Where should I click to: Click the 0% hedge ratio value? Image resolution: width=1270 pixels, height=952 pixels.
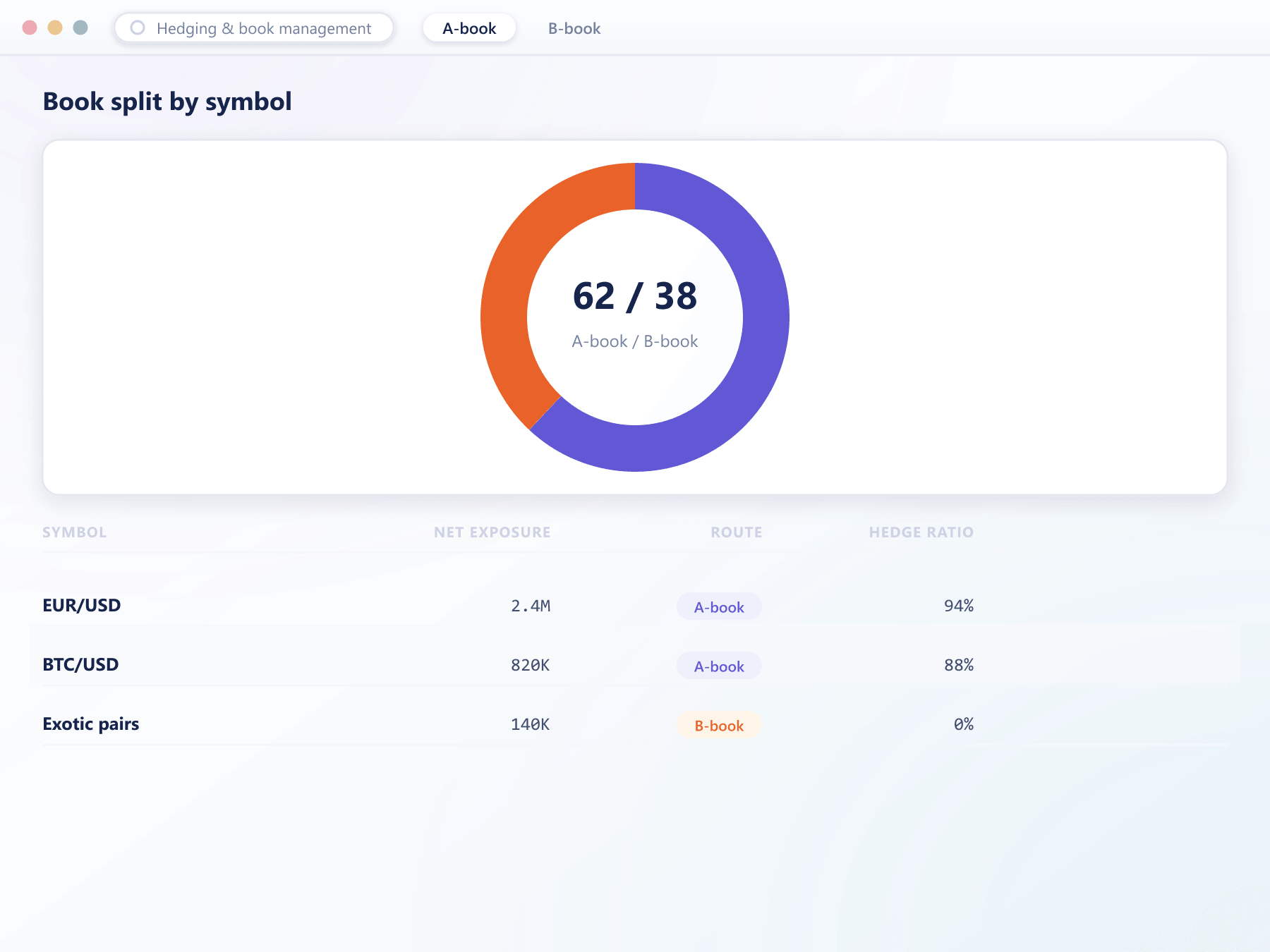tap(964, 724)
